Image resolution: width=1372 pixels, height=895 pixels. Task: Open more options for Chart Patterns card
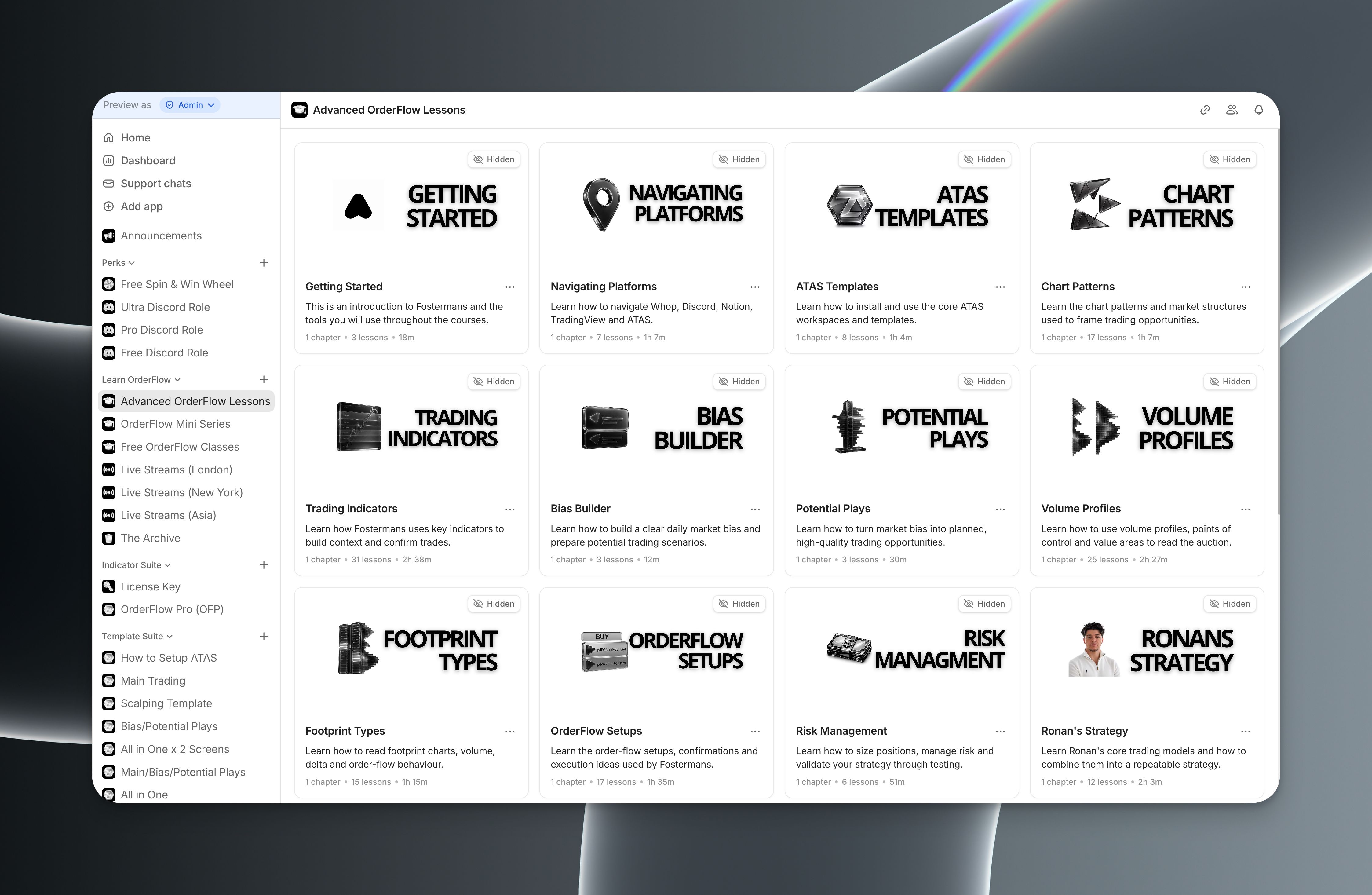pyautogui.click(x=1246, y=287)
